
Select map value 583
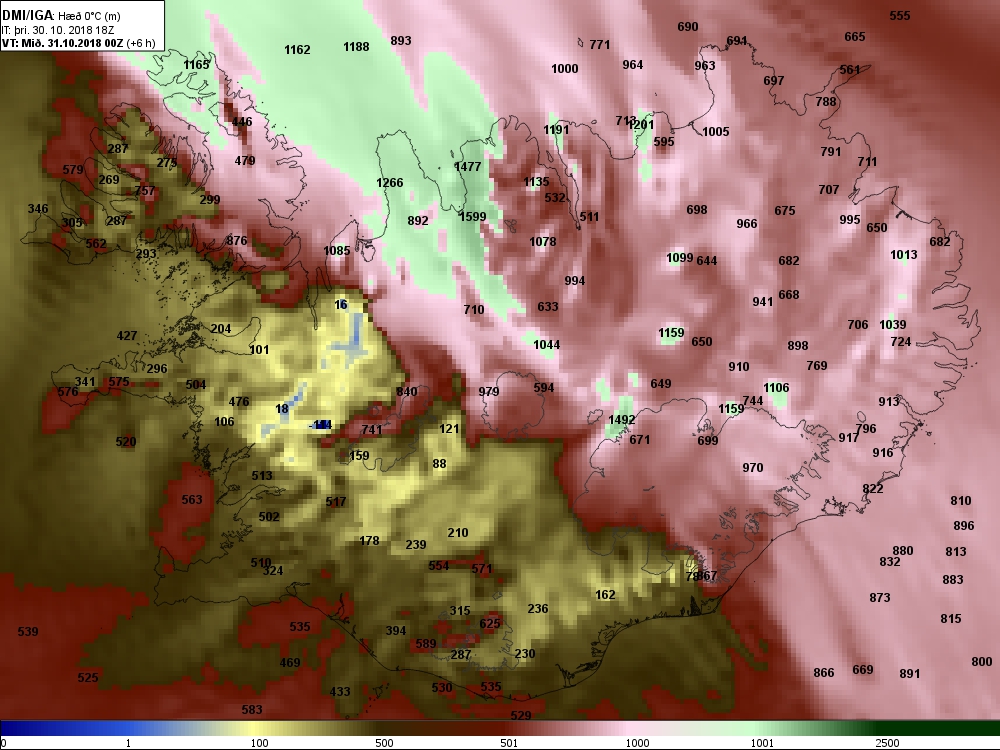tap(252, 710)
